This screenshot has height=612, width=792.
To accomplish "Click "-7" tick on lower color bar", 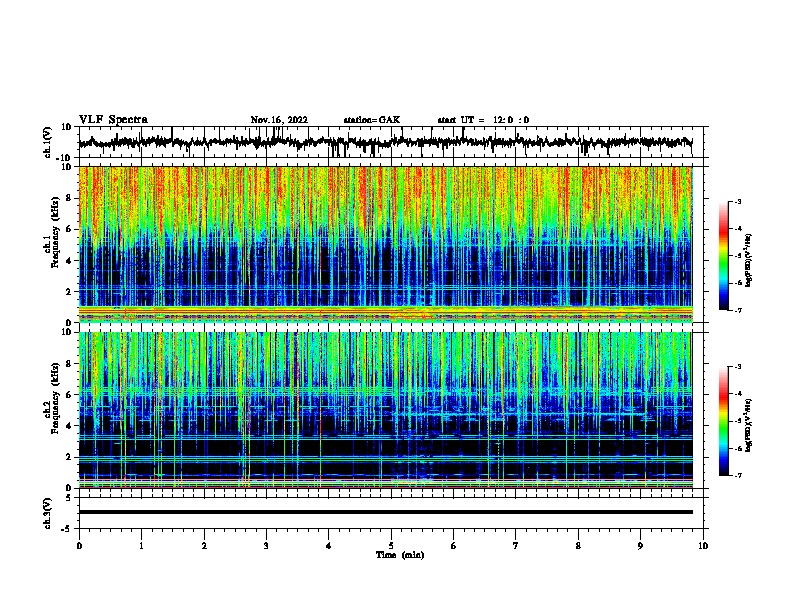I will (738, 476).
